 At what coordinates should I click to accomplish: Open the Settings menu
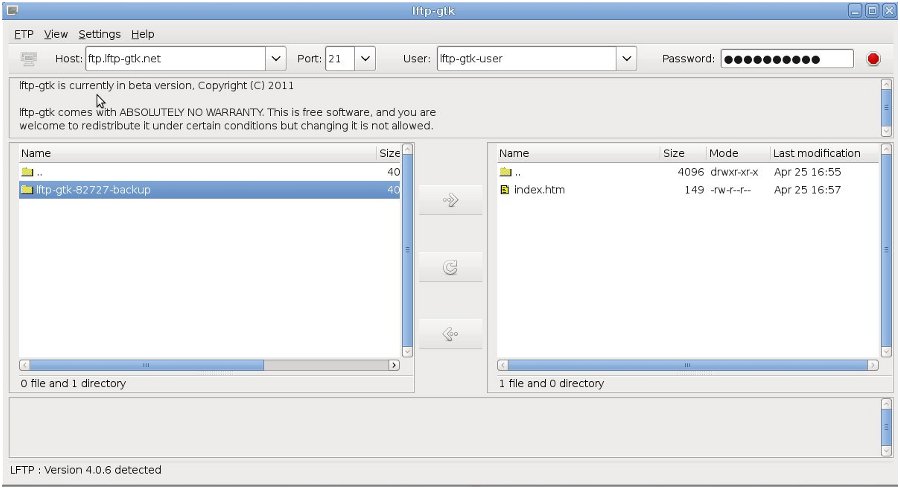(x=99, y=34)
